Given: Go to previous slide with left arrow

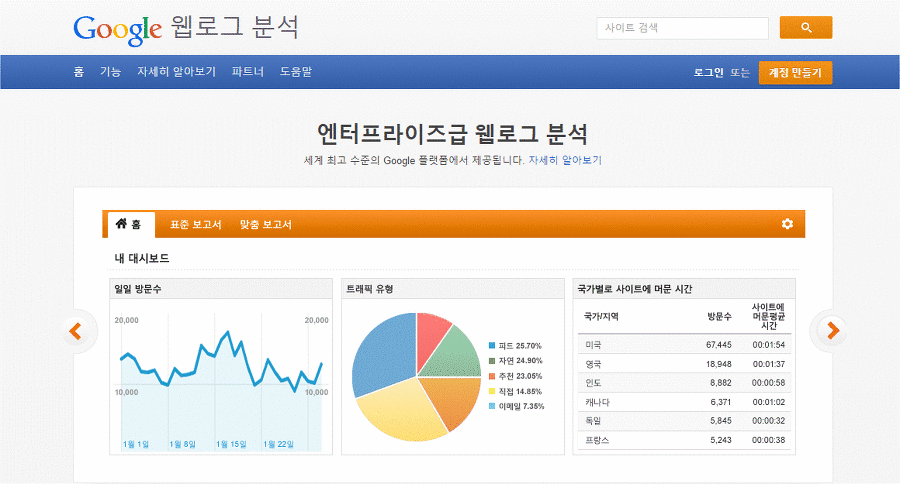Looking at the screenshot, I should [76, 331].
